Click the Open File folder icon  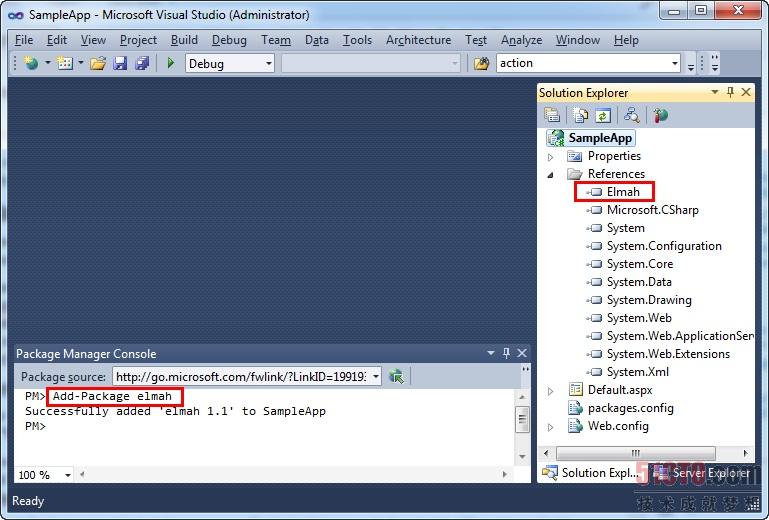coord(98,63)
